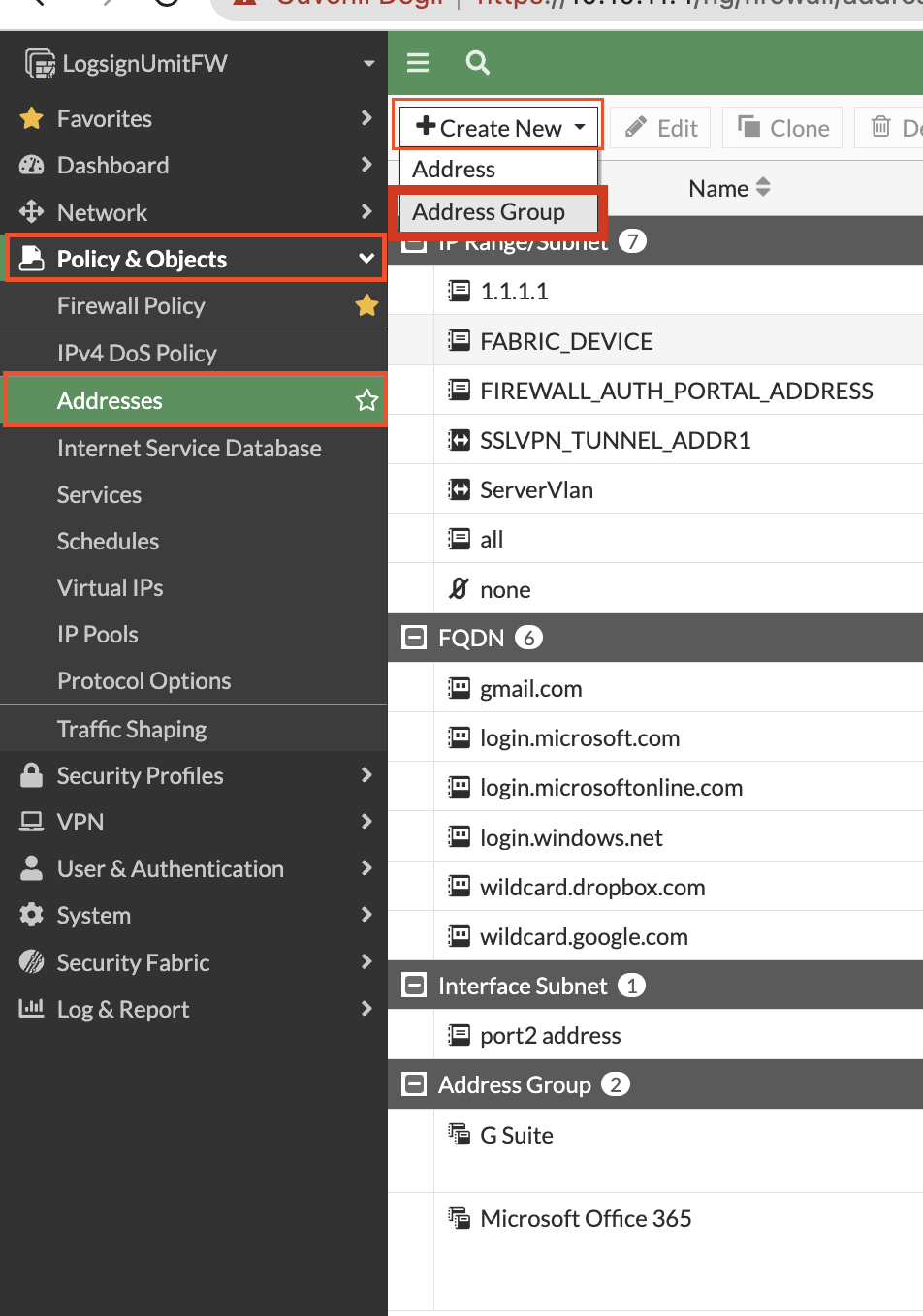Click the icon beside SSLVPN_TUNNEL_ADDR1
This screenshot has width=923, height=1316.
tap(459, 440)
